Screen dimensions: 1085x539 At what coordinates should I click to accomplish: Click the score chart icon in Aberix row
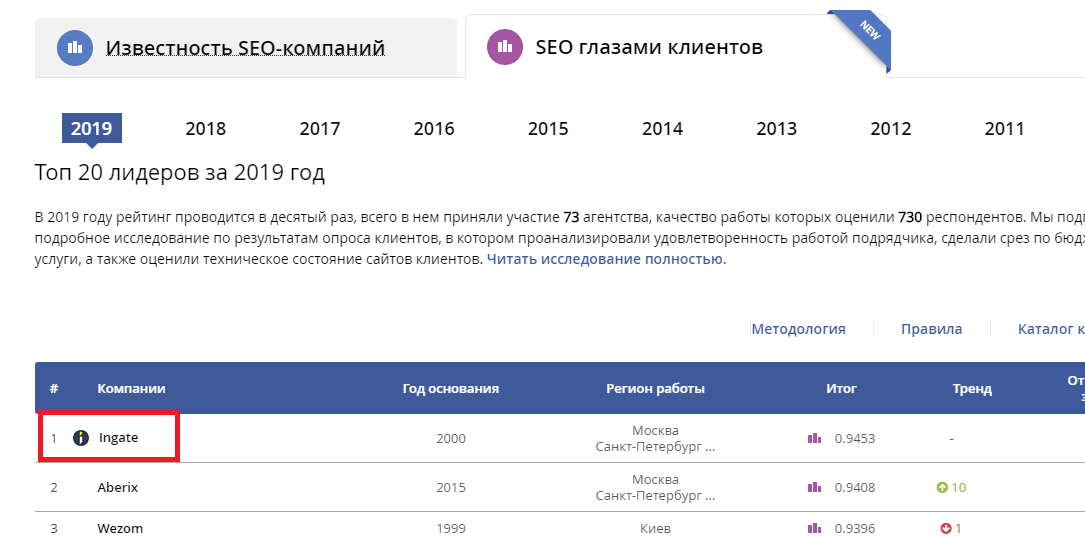pyautogui.click(x=814, y=488)
